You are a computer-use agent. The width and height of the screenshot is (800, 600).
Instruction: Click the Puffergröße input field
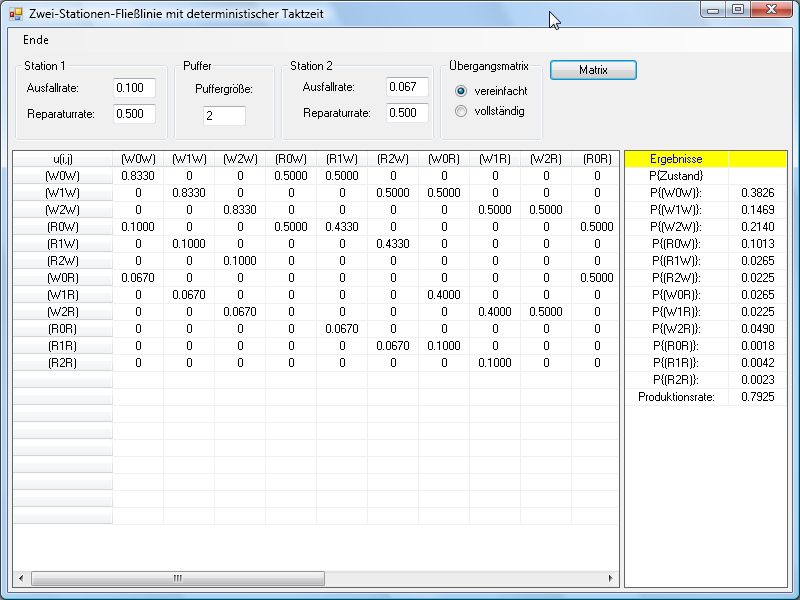(x=224, y=116)
